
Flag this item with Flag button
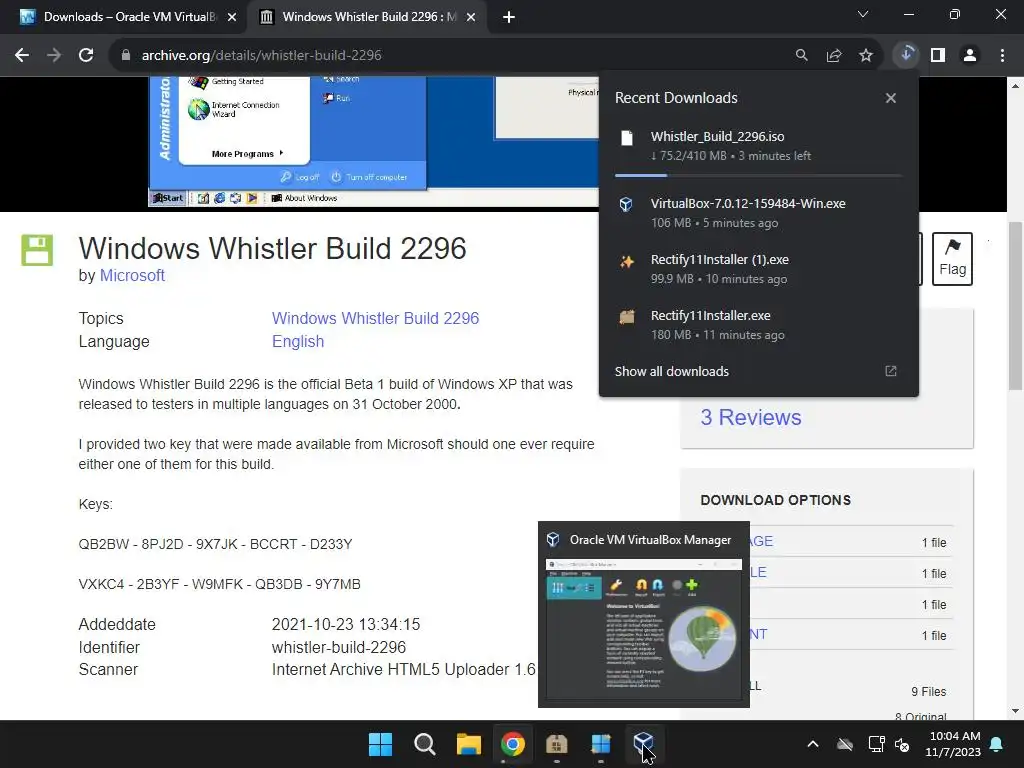(x=952, y=259)
